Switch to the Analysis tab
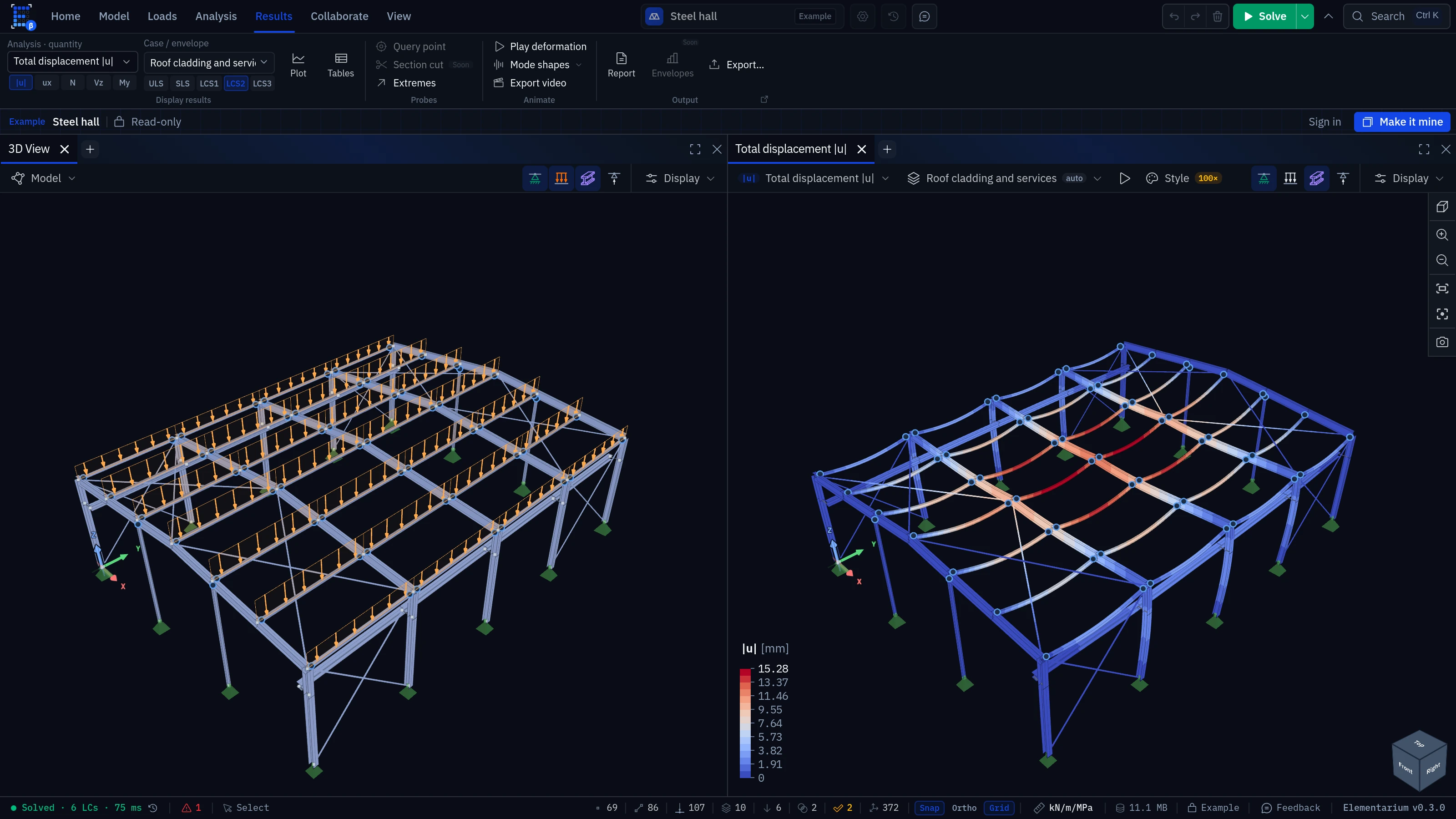Viewport: 1456px width, 819px height. click(x=216, y=16)
